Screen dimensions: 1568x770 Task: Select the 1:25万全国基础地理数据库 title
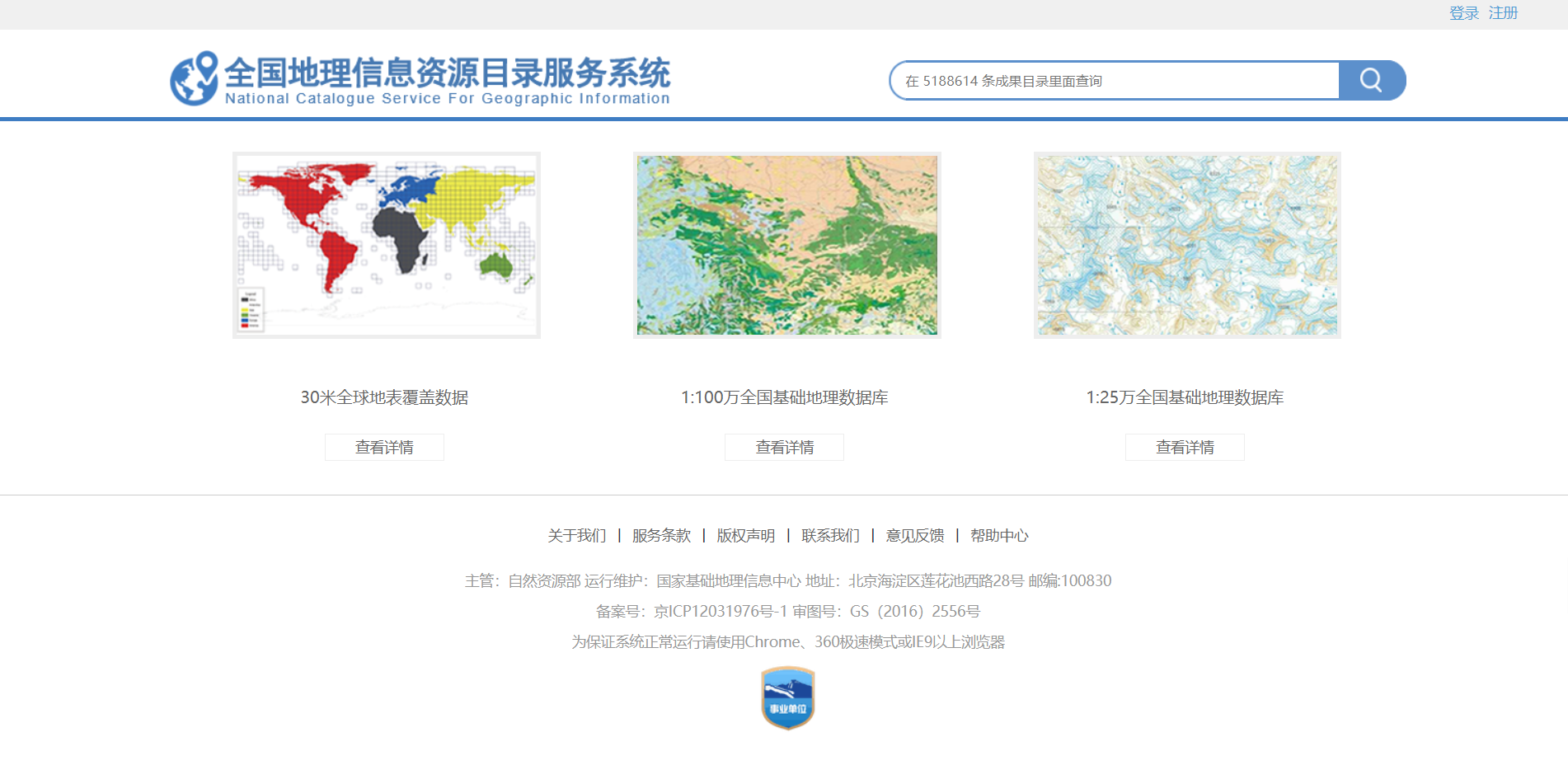tap(1185, 397)
